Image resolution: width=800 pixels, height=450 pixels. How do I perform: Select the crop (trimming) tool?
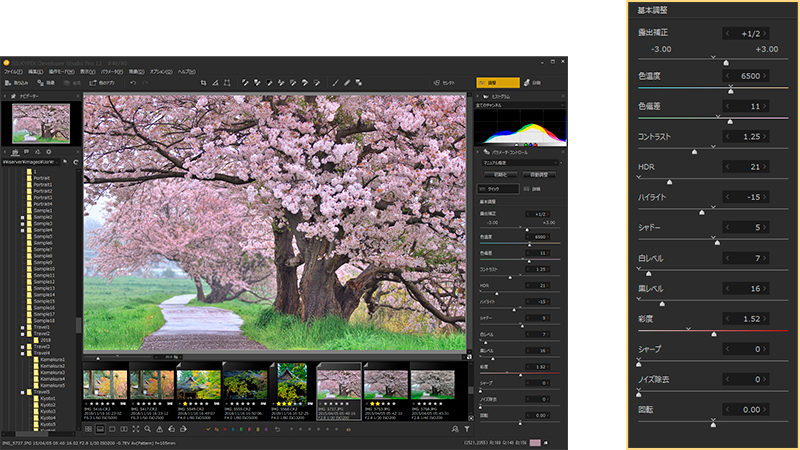[204, 83]
